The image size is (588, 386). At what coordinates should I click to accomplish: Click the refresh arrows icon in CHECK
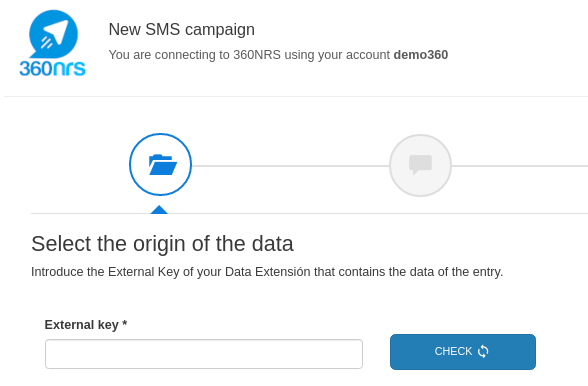[483, 351]
